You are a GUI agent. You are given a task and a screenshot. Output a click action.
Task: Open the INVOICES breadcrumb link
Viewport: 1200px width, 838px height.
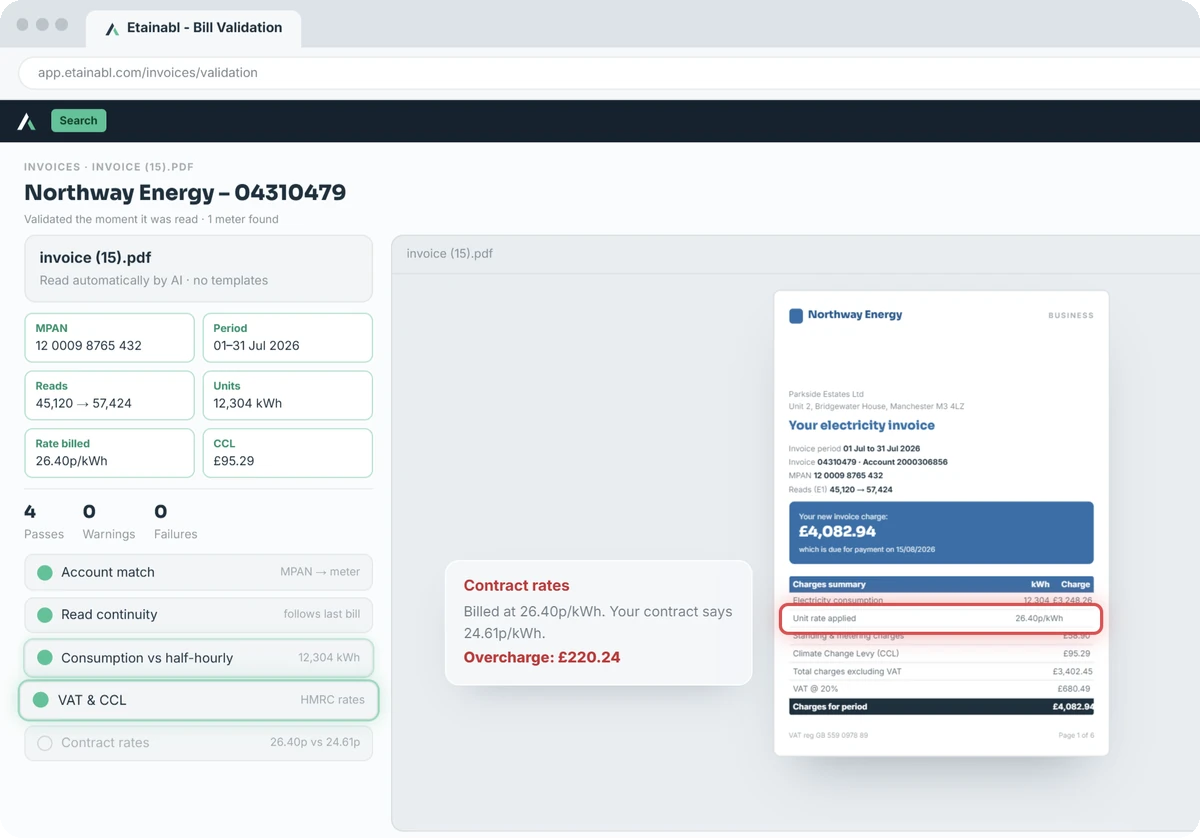(52, 167)
